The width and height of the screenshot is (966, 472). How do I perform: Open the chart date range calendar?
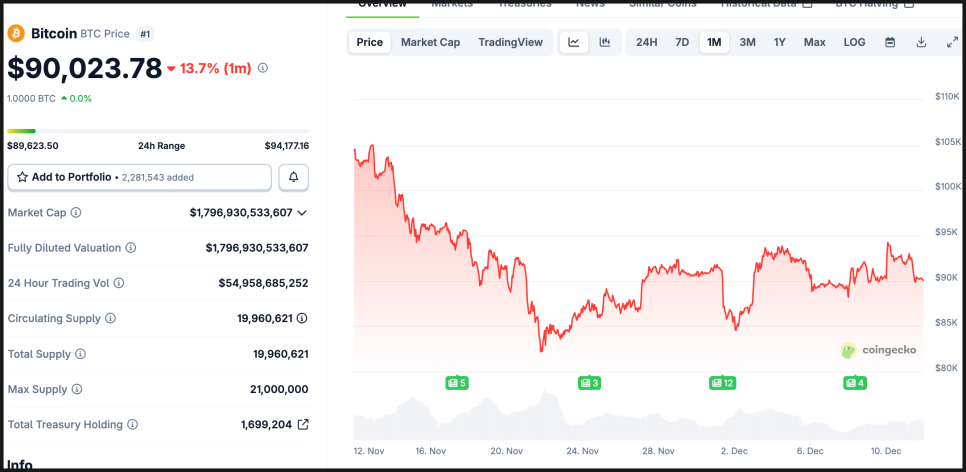(890, 42)
